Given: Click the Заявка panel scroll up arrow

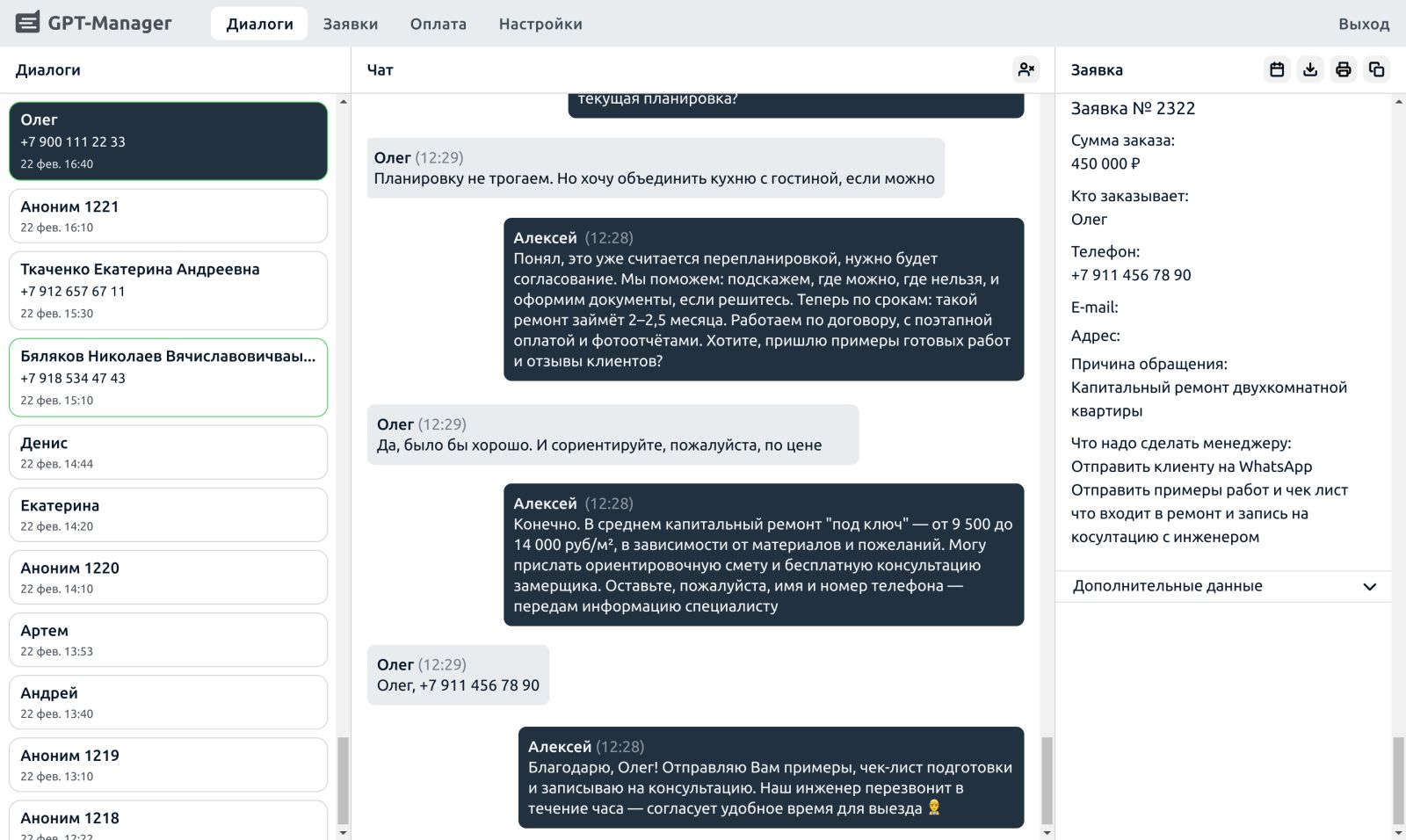Looking at the screenshot, I should tap(1398, 102).
